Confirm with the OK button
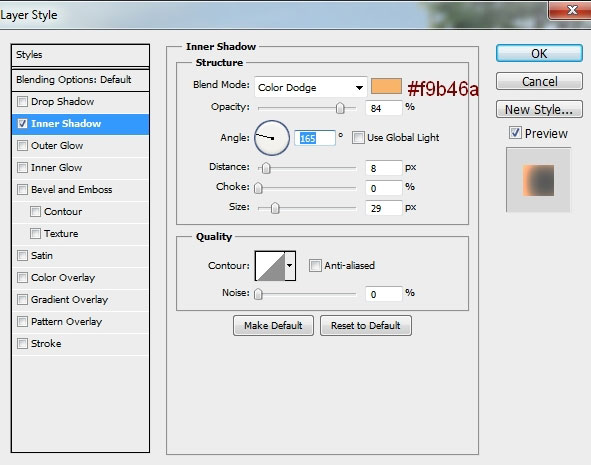 point(539,54)
